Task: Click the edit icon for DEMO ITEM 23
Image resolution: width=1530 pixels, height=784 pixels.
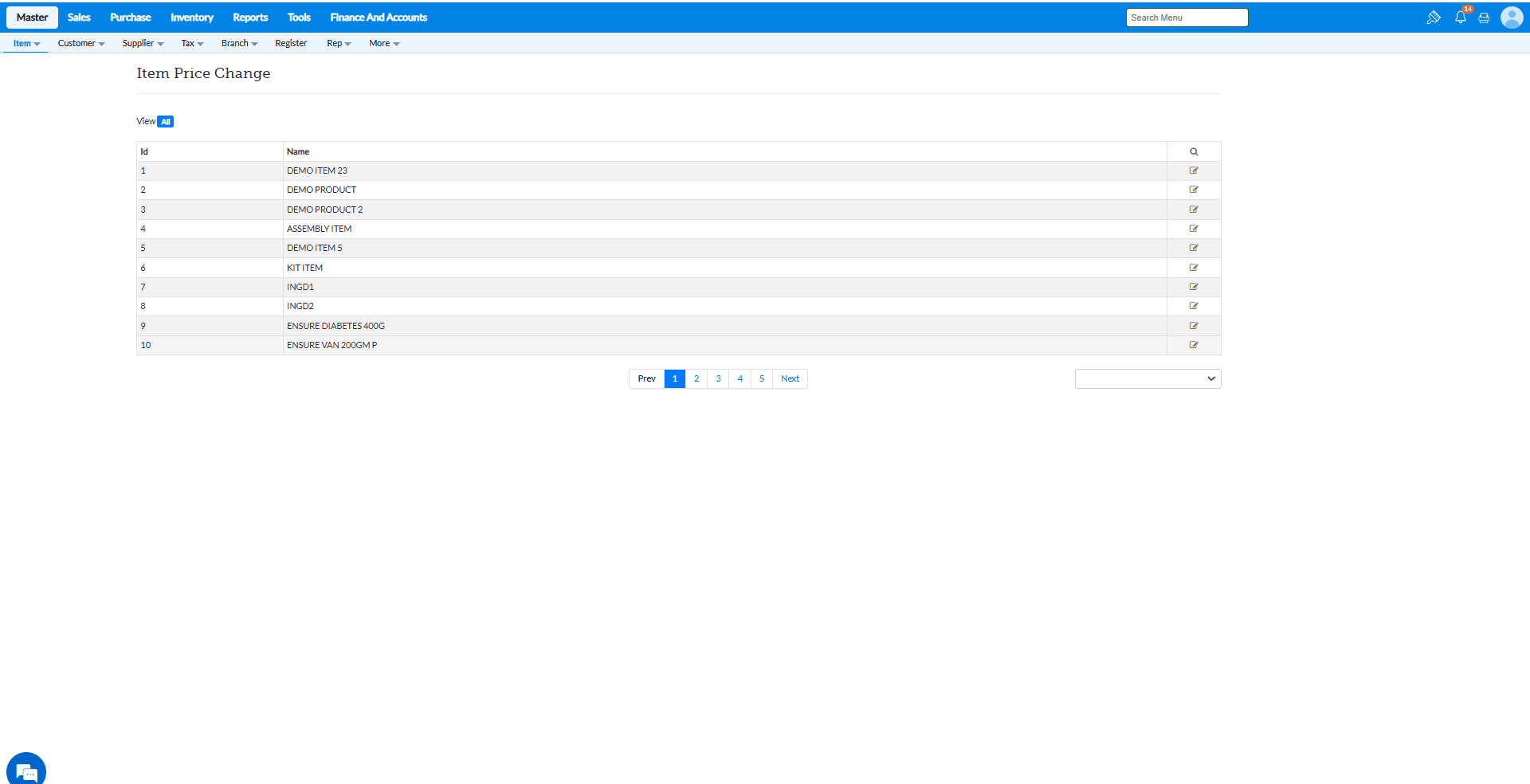Action: [1194, 171]
